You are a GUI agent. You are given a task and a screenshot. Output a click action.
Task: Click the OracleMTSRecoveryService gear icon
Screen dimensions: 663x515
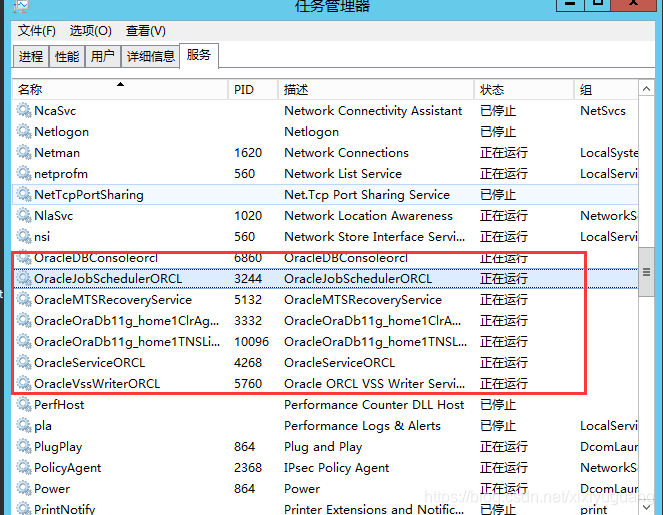coord(24,299)
